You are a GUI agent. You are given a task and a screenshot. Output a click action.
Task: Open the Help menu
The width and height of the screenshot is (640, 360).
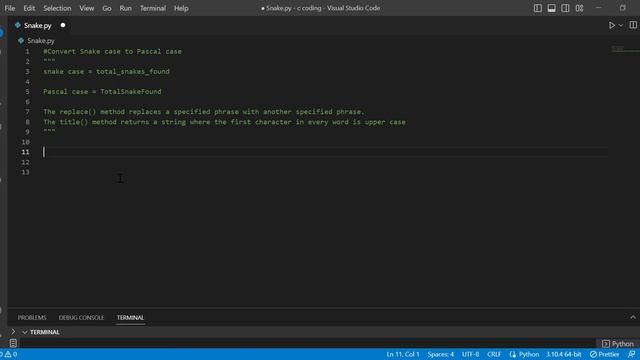pos(181,8)
